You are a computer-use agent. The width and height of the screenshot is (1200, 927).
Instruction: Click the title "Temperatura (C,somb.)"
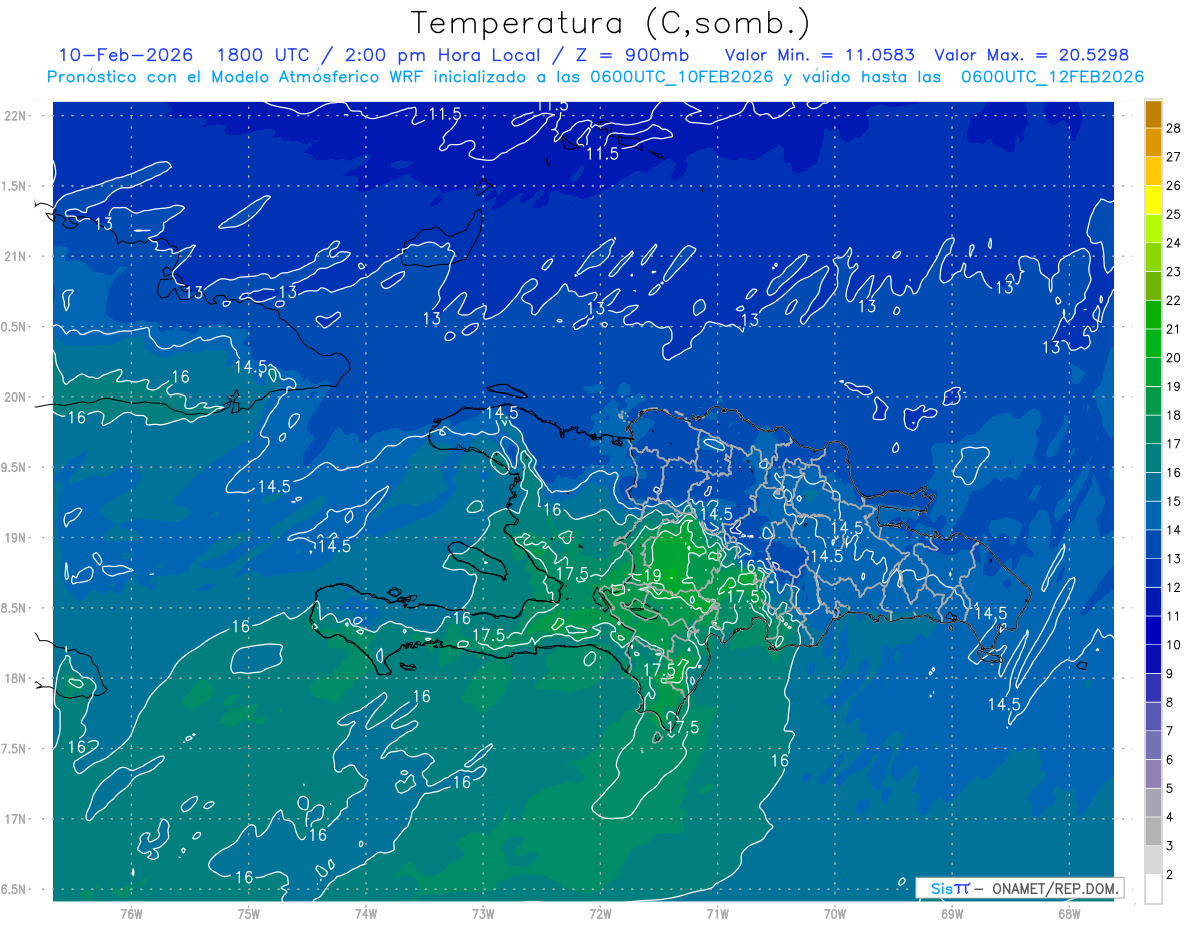[610, 22]
